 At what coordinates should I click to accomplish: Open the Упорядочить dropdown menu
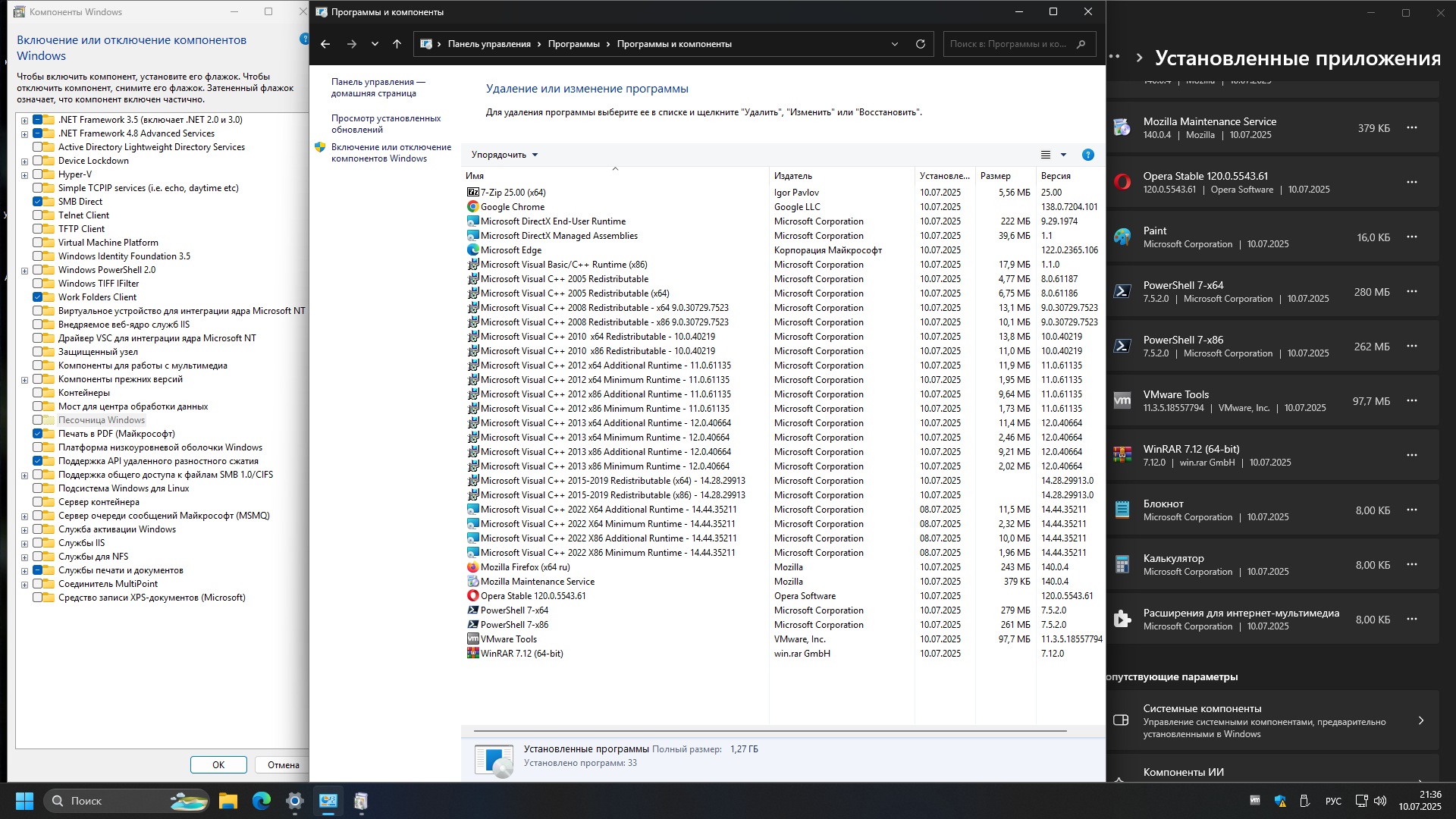tap(504, 155)
